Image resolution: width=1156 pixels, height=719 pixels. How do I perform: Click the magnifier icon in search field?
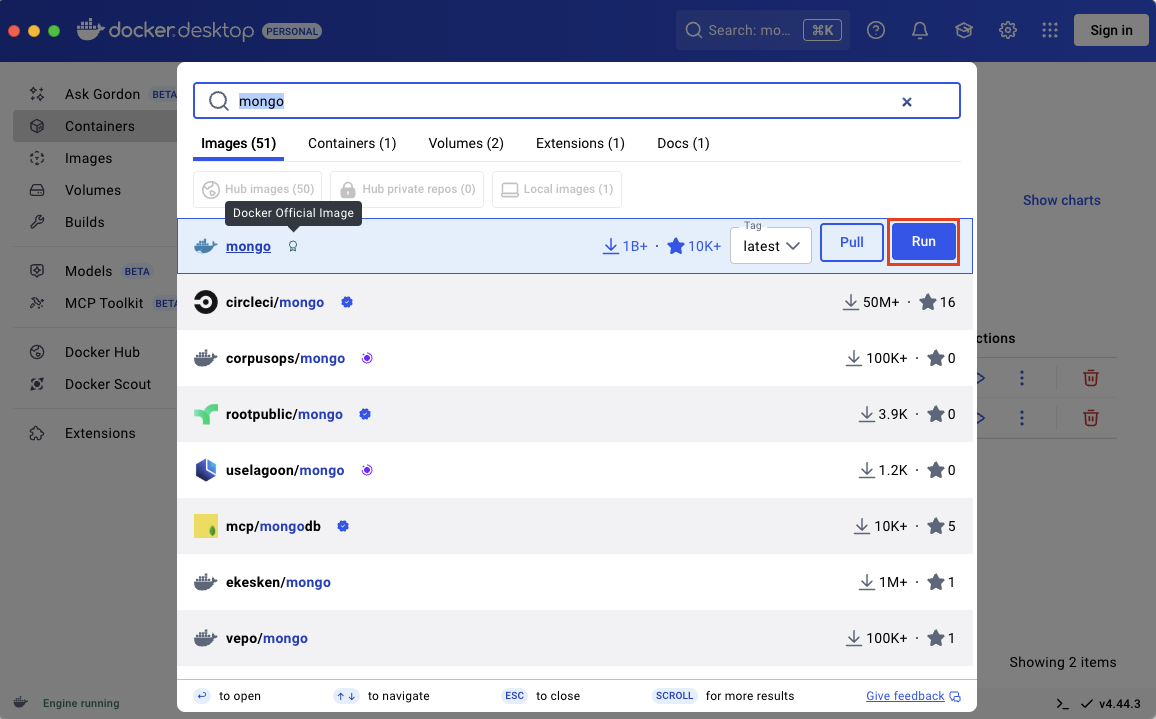(x=219, y=101)
